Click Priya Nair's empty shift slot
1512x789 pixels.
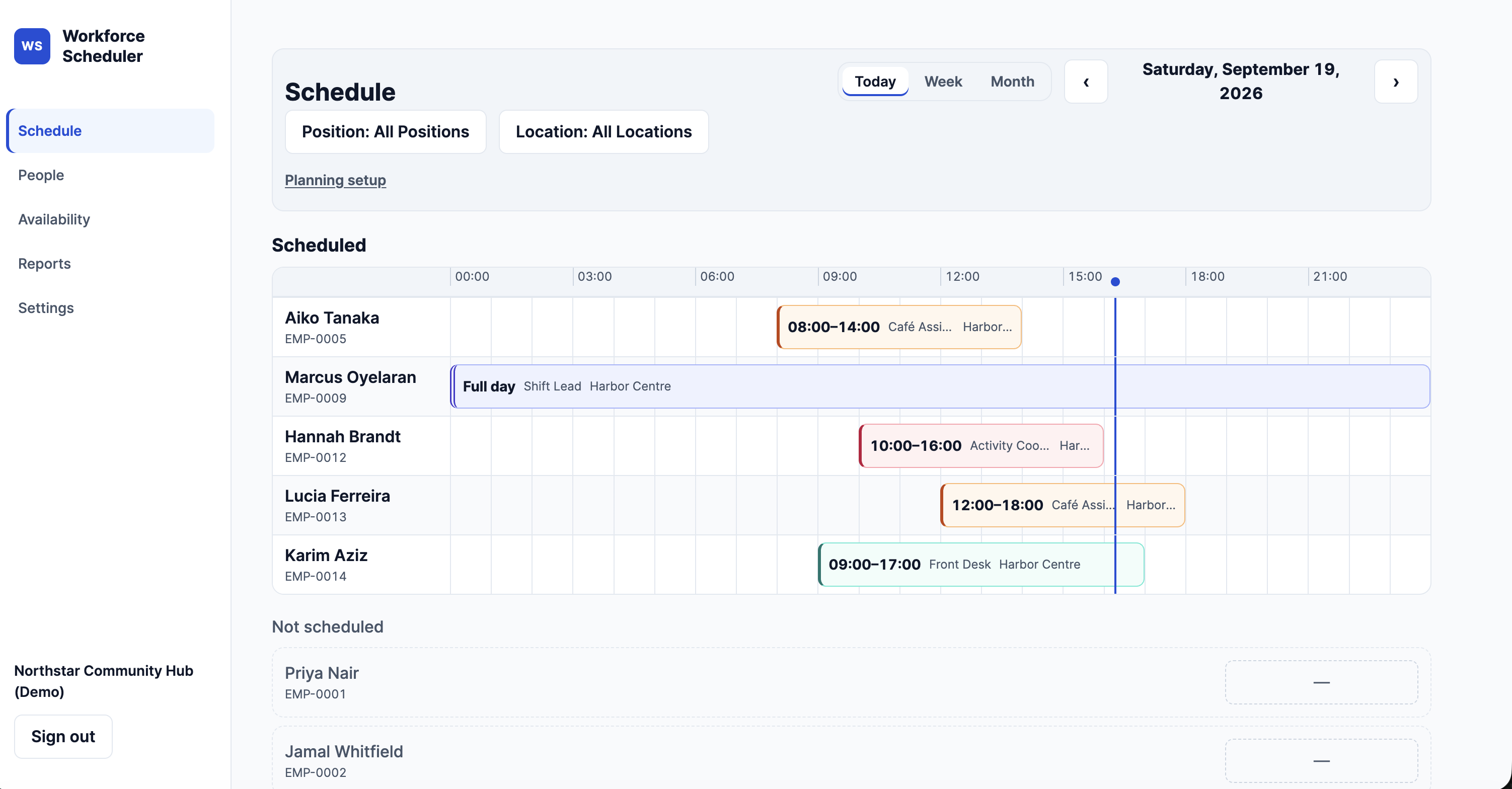pyautogui.click(x=1321, y=682)
